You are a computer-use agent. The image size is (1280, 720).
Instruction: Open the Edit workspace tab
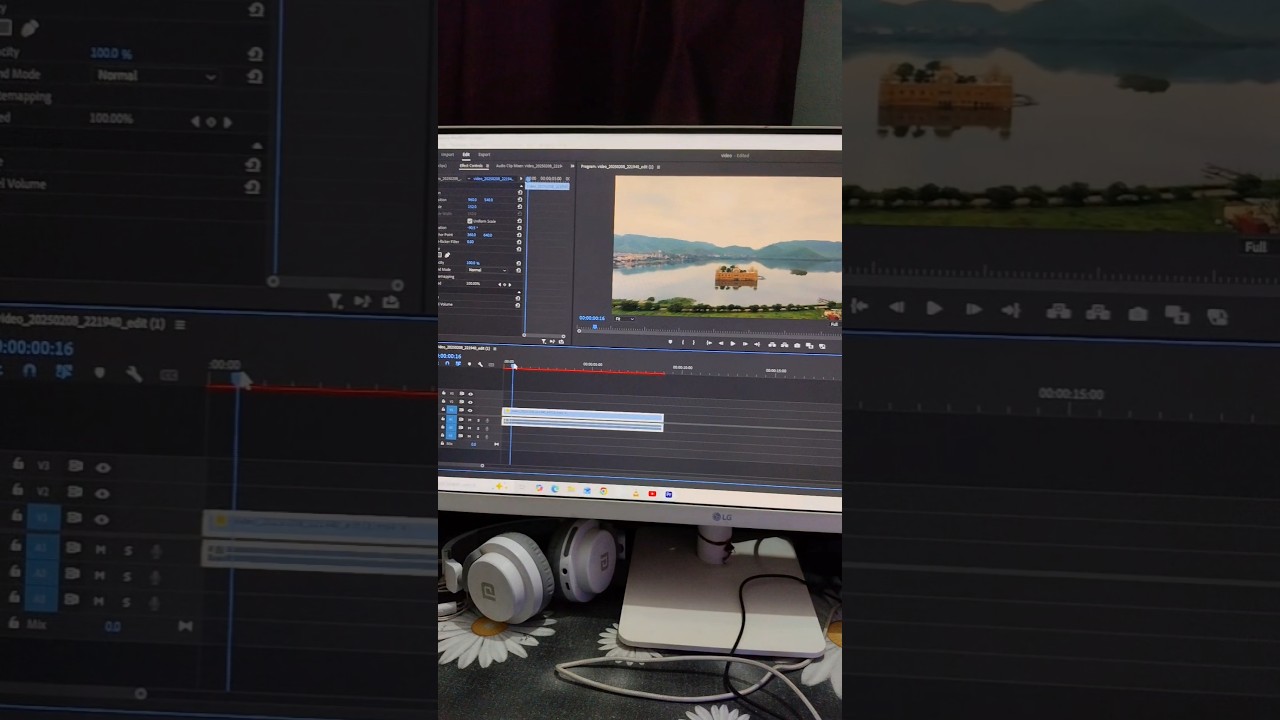[x=466, y=154]
